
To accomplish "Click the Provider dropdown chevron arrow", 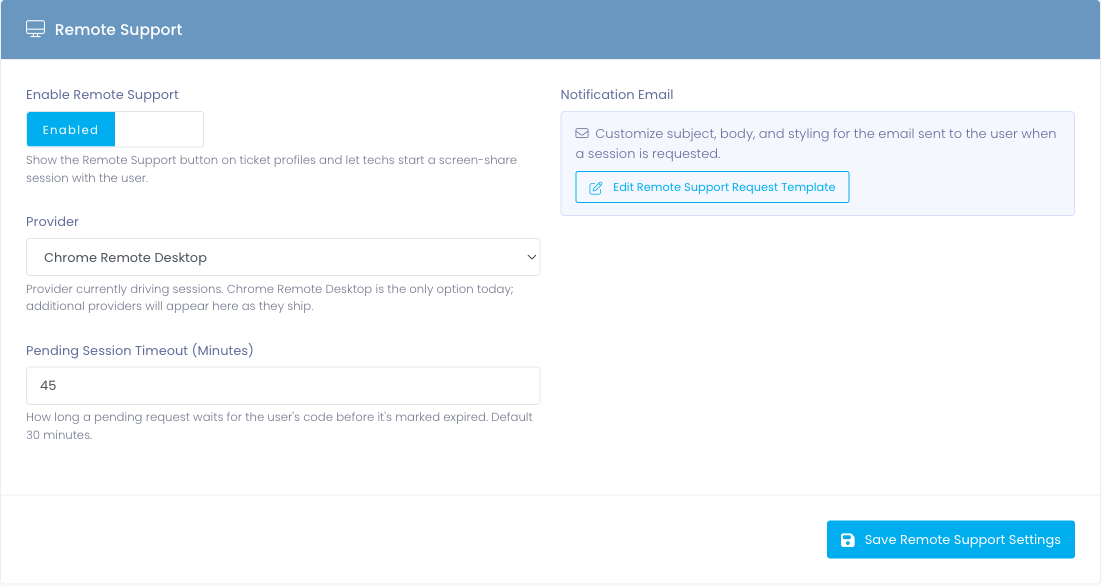I will tap(532, 258).
